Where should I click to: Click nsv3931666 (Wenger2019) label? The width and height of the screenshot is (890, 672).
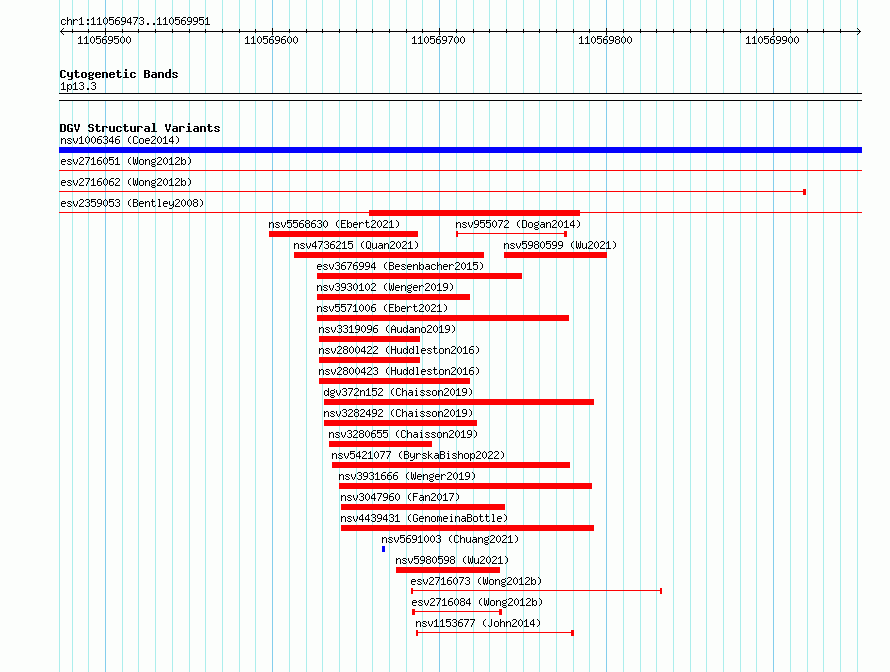[x=407, y=476]
